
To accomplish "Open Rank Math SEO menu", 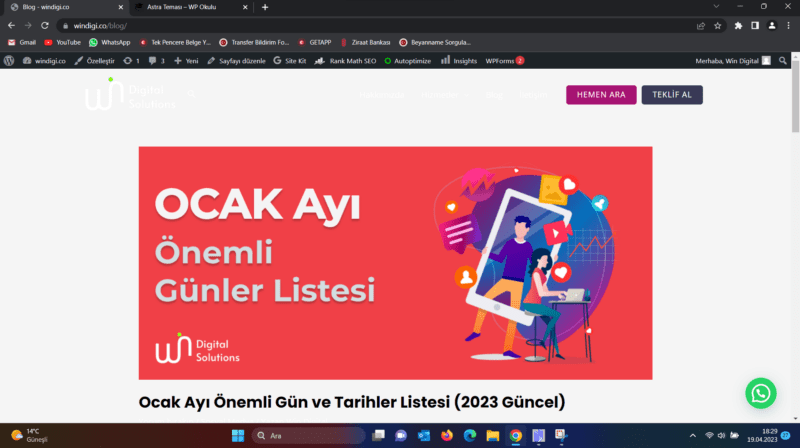I will (x=345, y=61).
